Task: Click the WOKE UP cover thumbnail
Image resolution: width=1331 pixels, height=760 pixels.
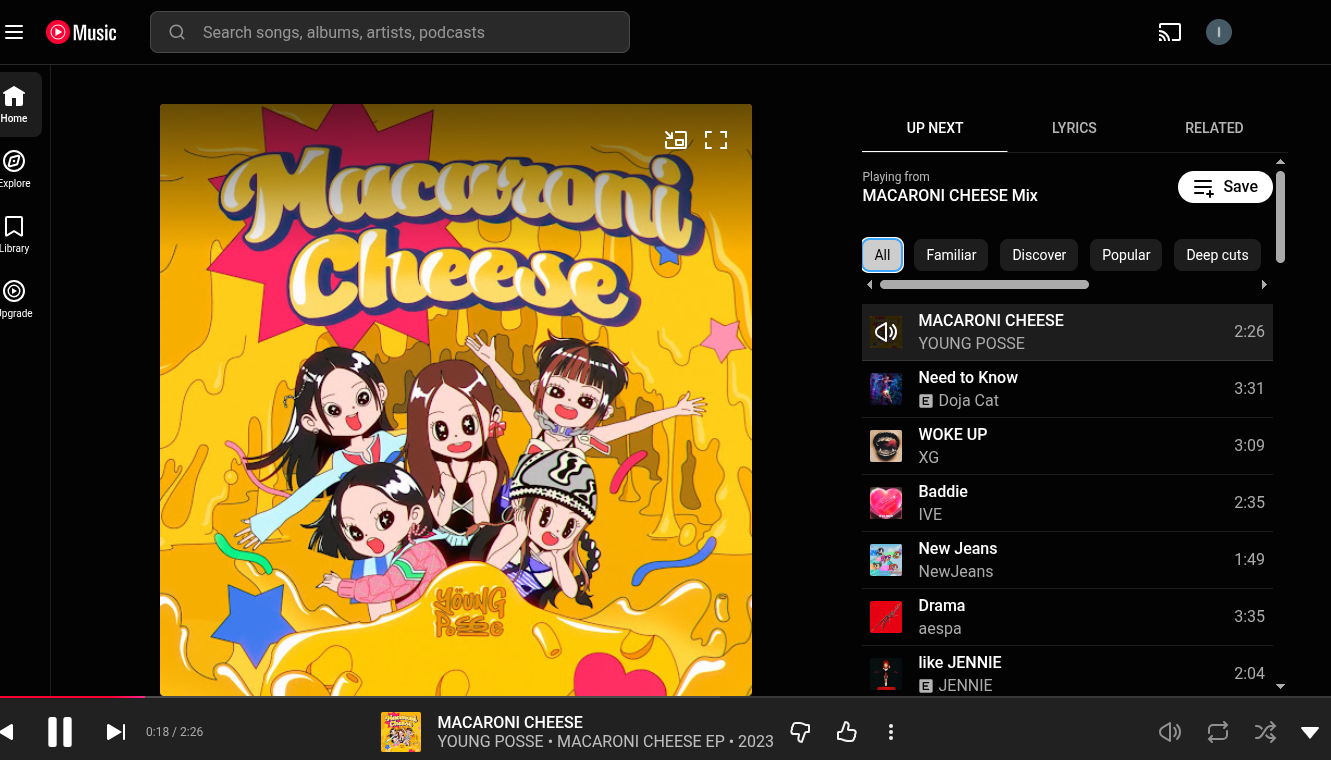Action: tap(886, 446)
